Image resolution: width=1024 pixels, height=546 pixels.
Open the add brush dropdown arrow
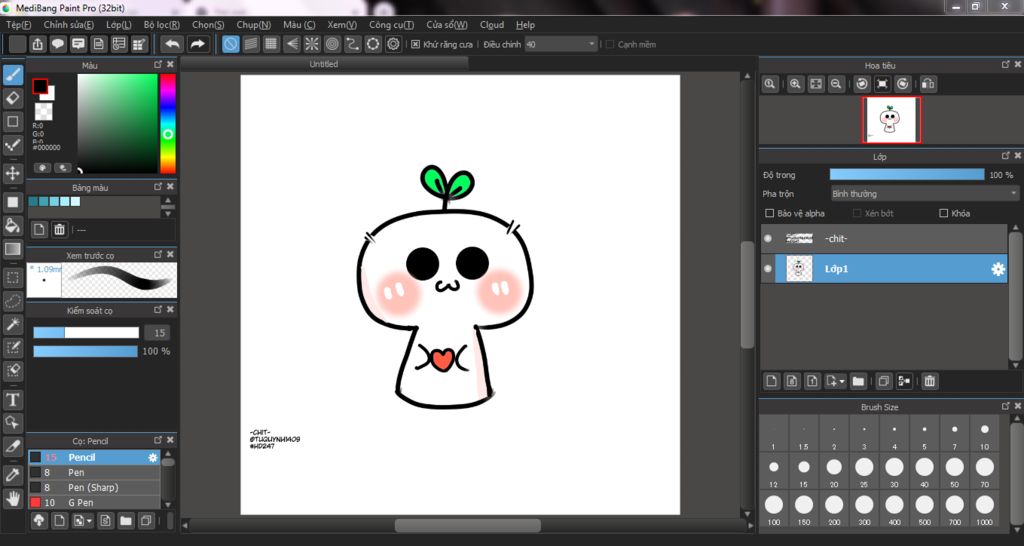pyautogui.click(x=89, y=521)
